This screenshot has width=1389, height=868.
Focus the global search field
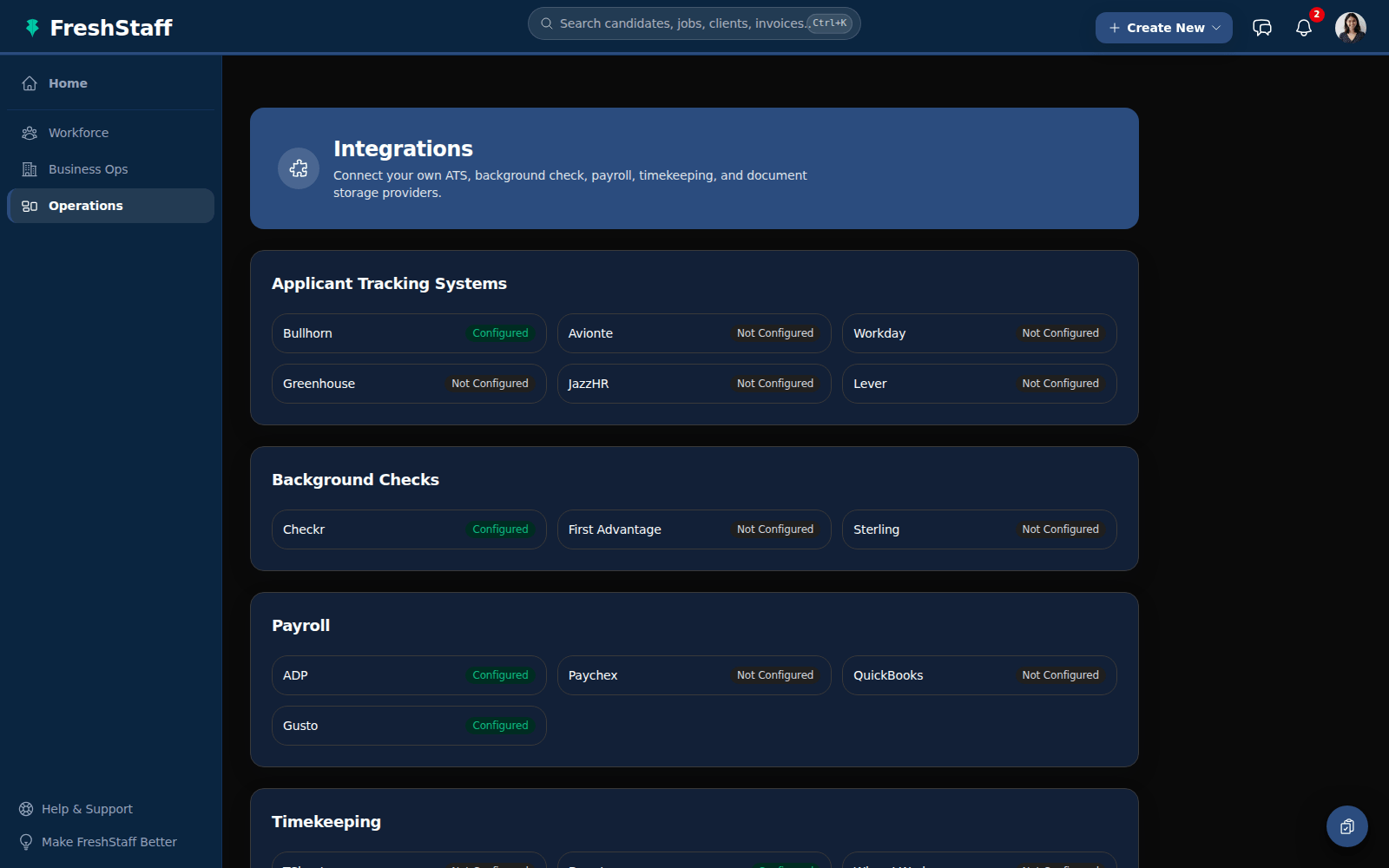694,23
